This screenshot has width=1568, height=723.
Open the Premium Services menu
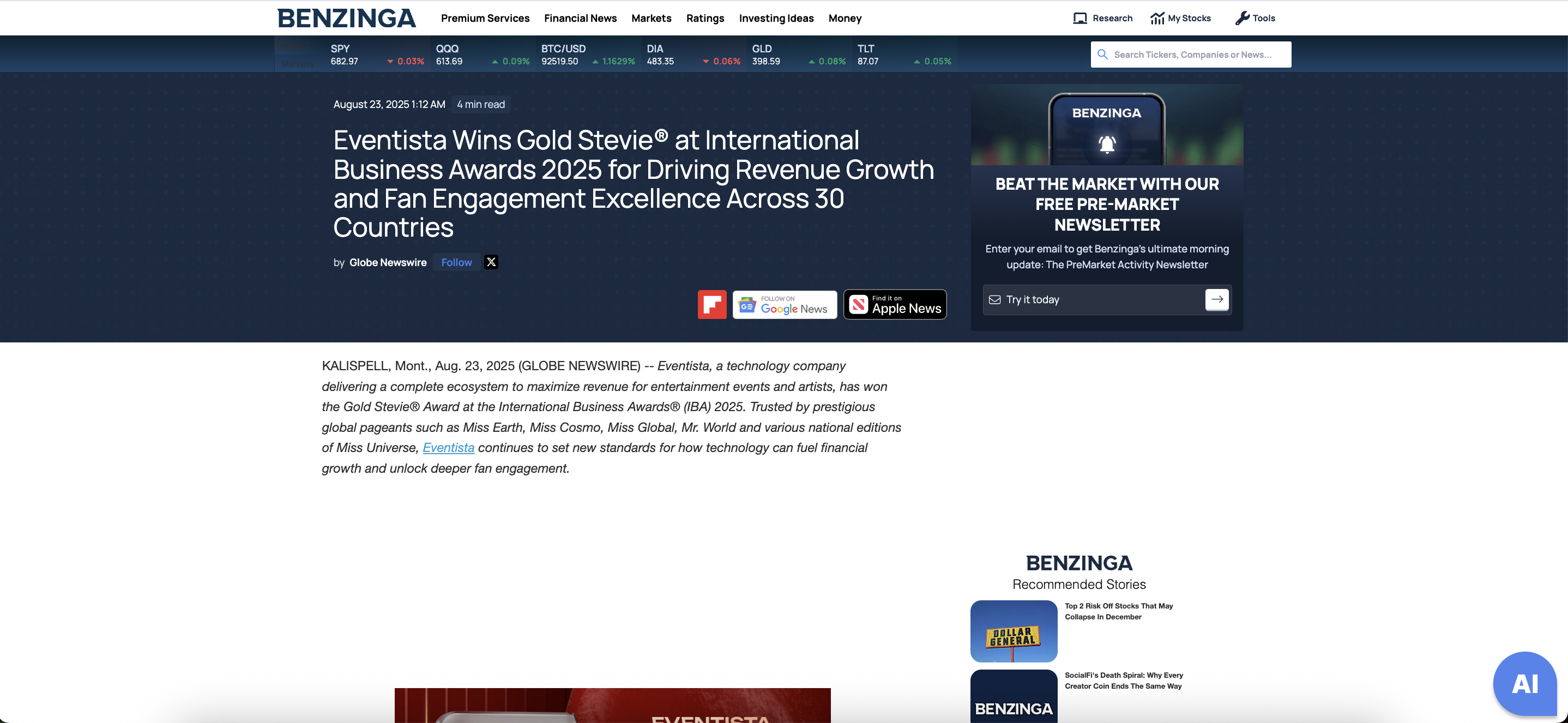pyautogui.click(x=485, y=18)
